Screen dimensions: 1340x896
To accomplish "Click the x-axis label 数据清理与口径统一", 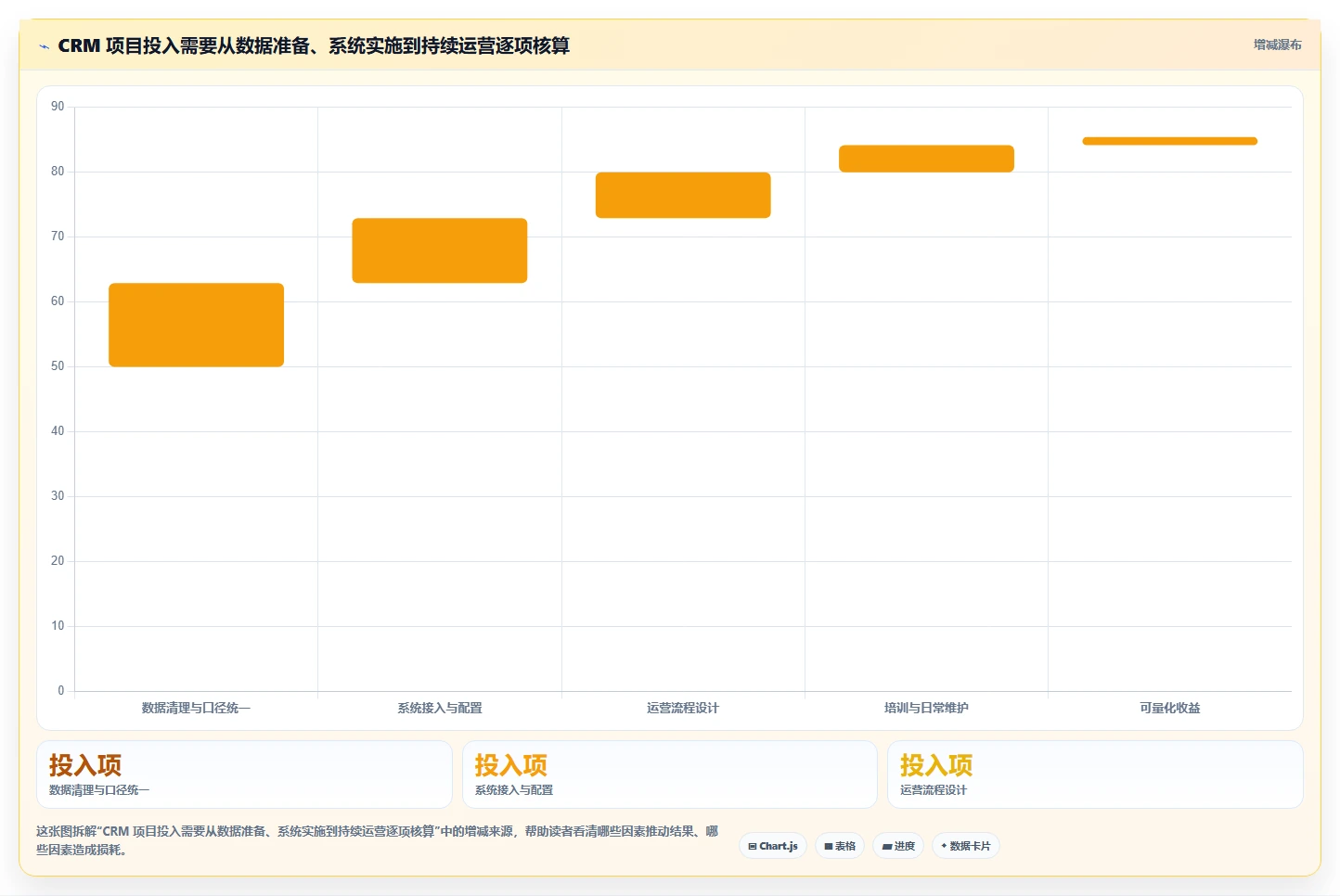I will 196,708.
